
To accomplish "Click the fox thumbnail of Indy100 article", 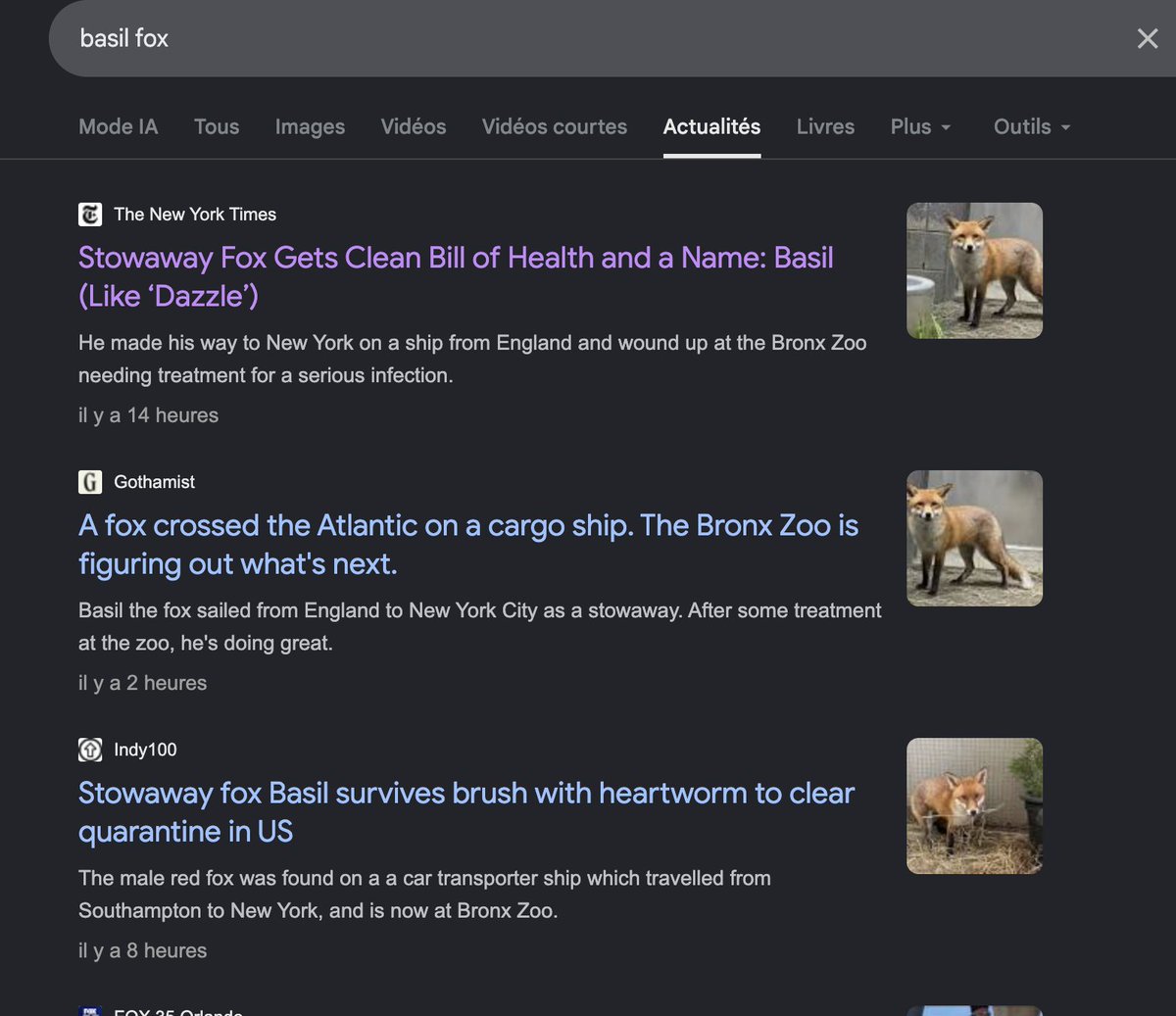I will [974, 805].
